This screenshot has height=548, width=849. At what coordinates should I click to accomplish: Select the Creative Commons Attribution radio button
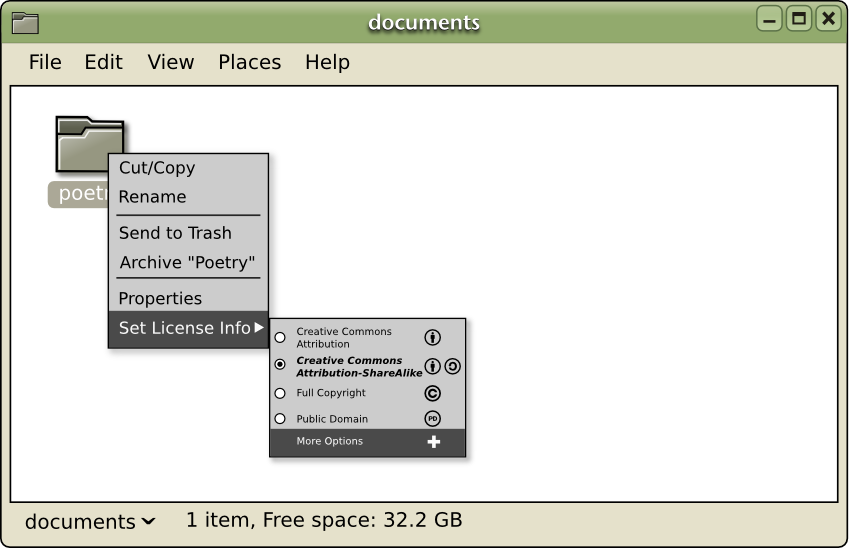click(x=280, y=337)
